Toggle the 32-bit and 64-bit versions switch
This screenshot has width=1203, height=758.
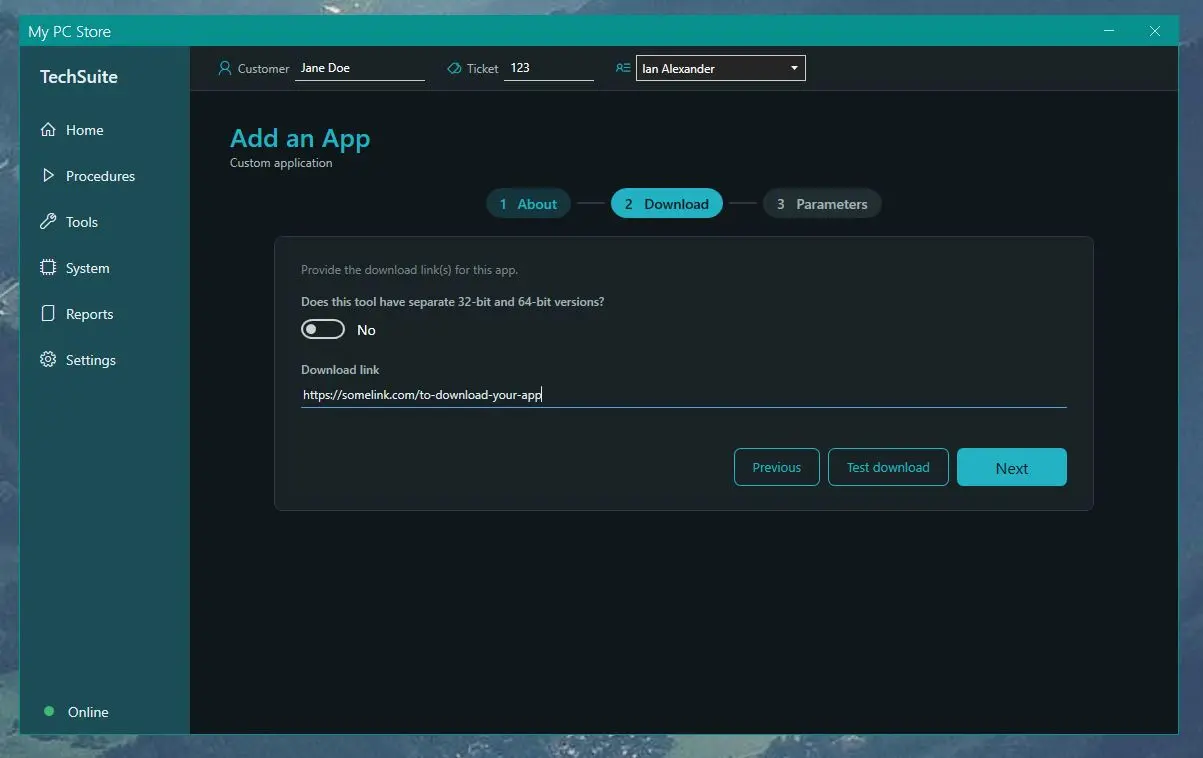point(323,329)
